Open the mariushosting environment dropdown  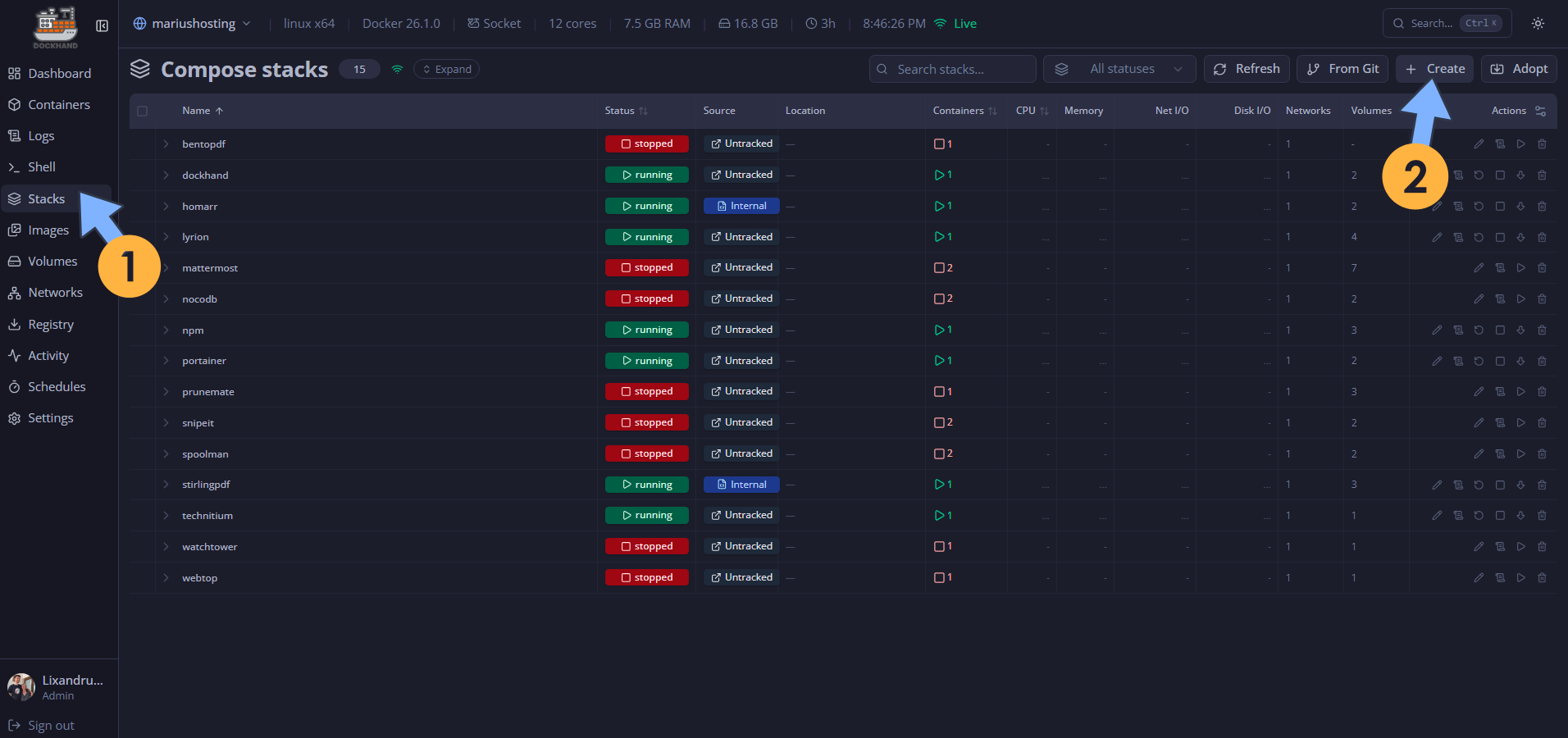(190, 23)
